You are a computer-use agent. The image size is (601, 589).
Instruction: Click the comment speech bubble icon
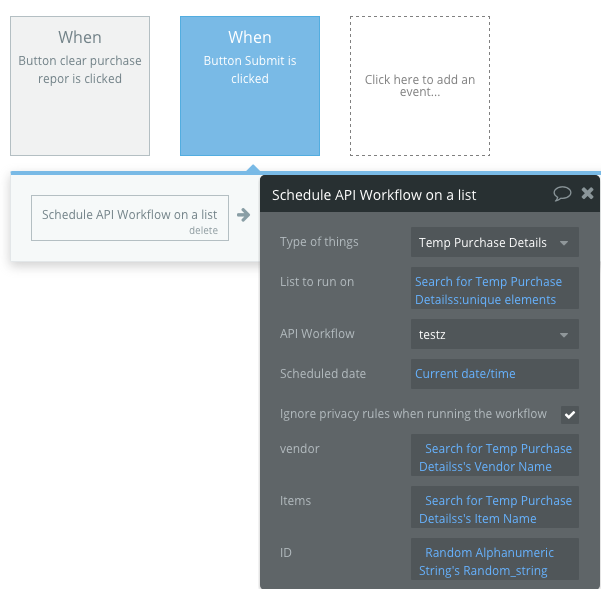[563, 194]
